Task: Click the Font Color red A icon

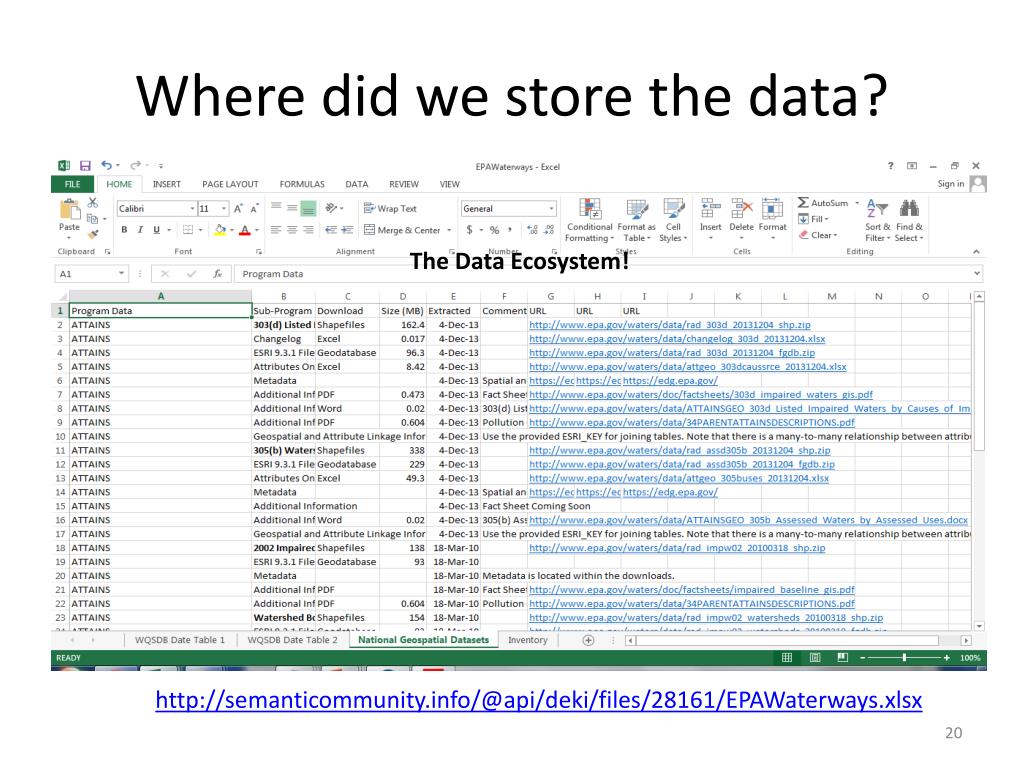Action: click(x=245, y=230)
